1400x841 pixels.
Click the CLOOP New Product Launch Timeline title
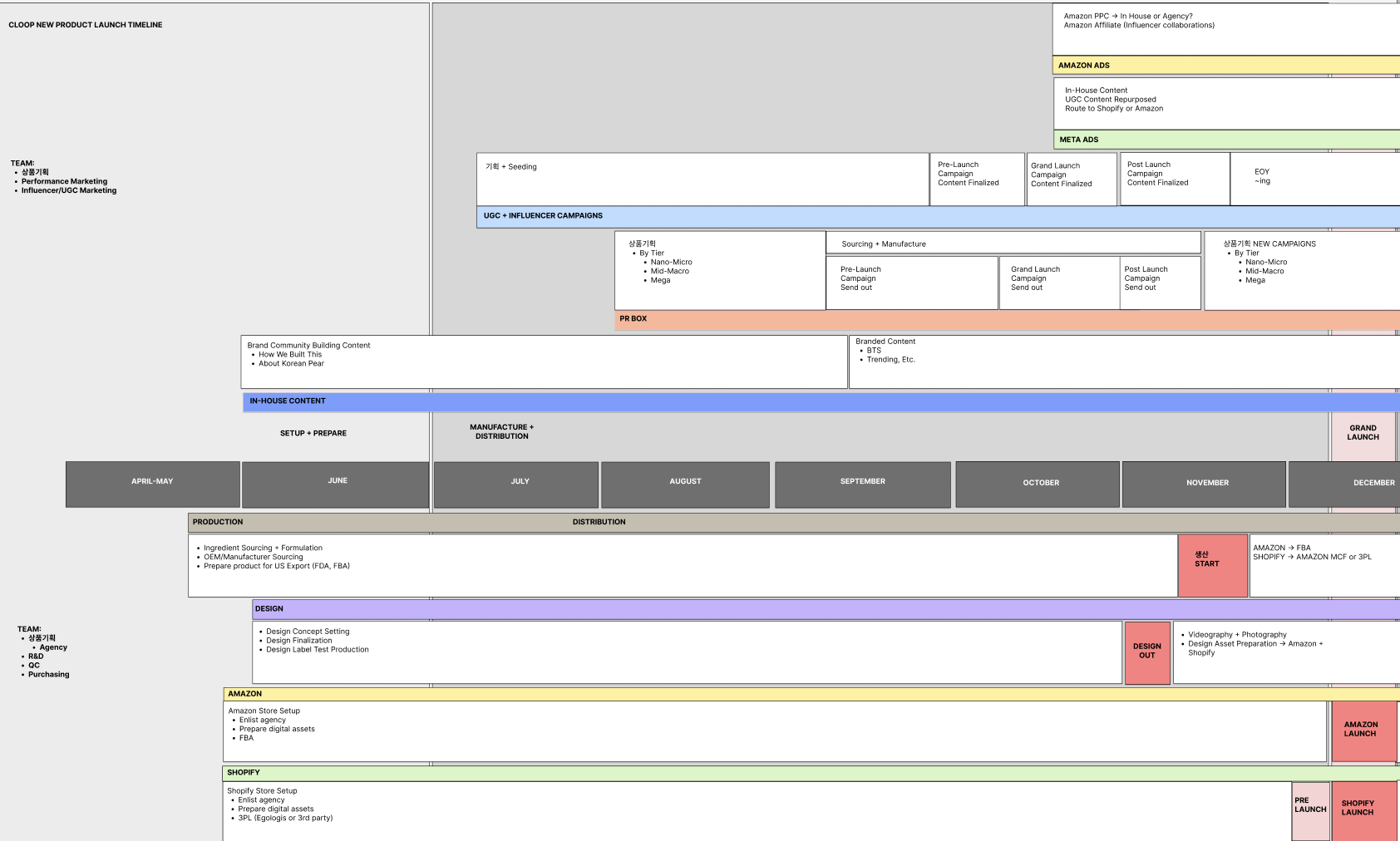(x=86, y=25)
